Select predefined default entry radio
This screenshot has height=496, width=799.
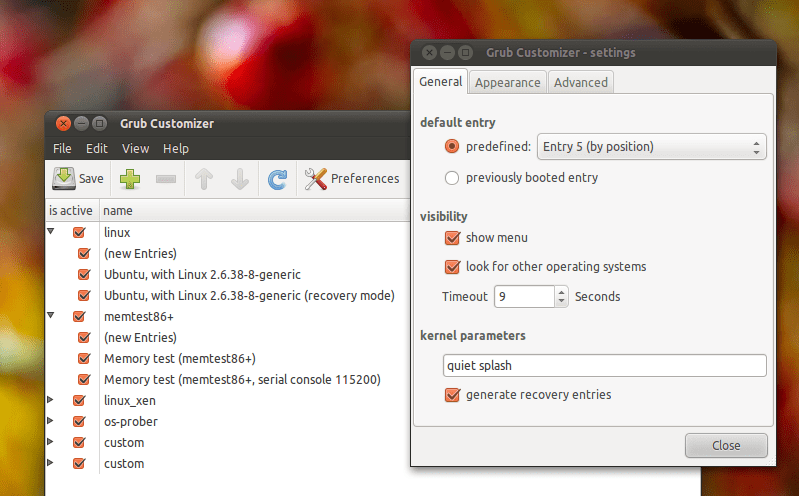click(x=451, y=147)
